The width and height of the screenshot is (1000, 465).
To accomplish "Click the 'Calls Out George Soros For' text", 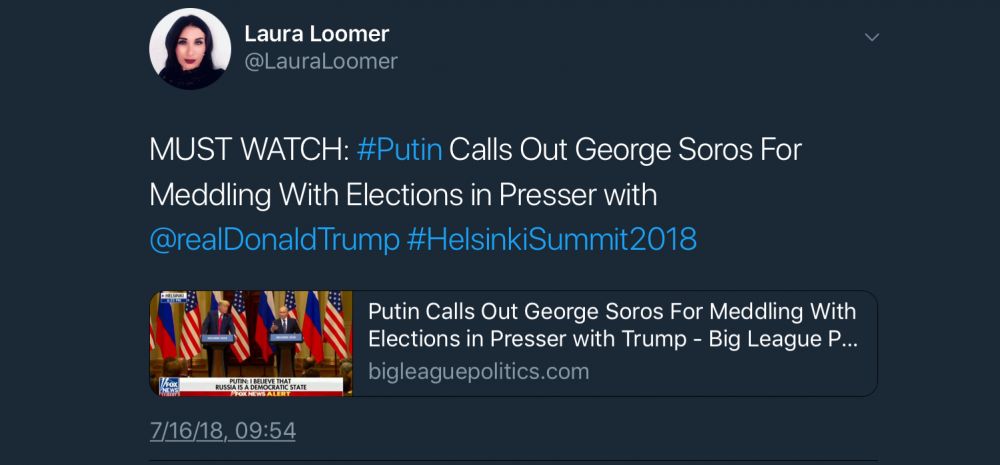I will point(625,150).
